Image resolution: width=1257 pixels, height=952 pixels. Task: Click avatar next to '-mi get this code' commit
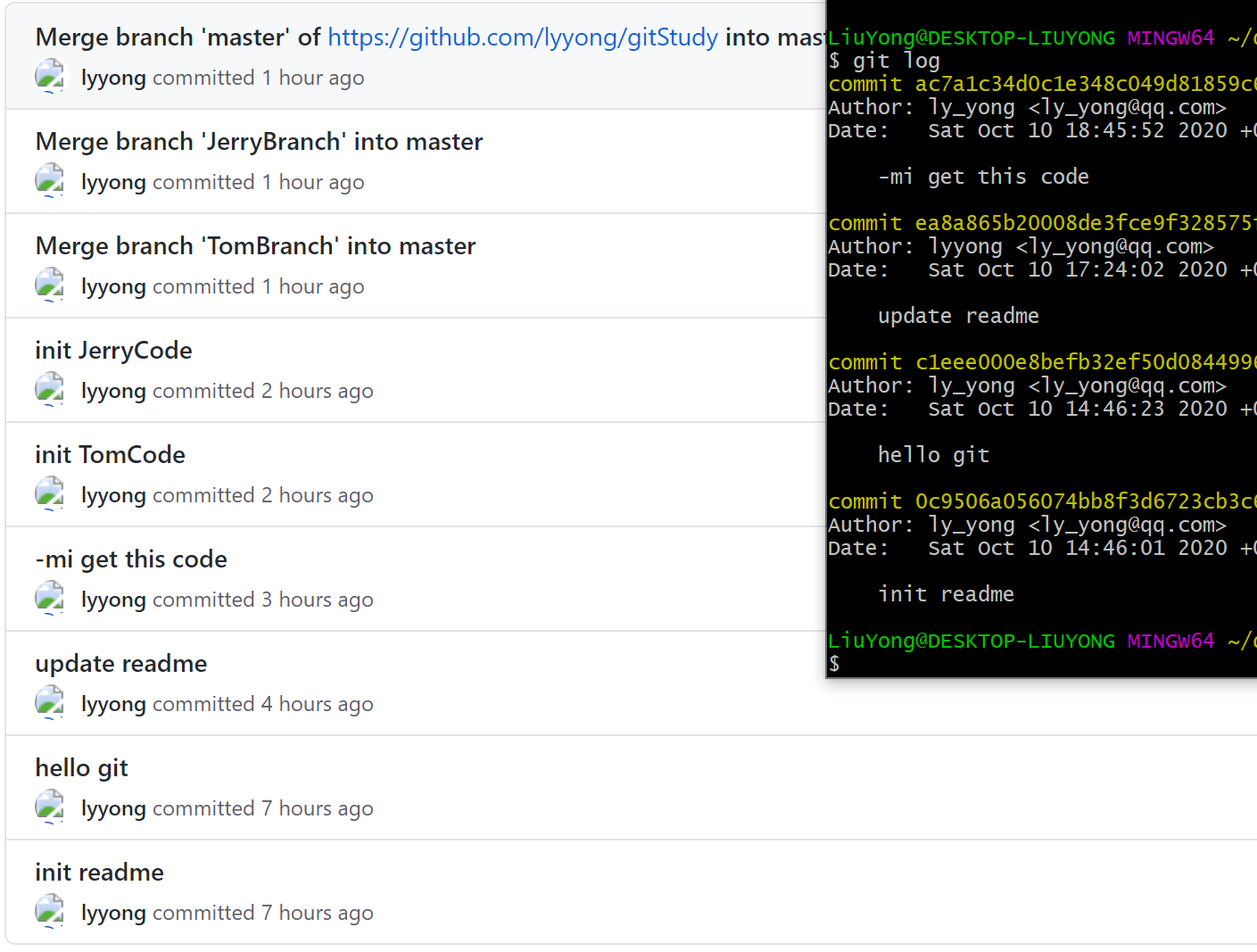[x=50, y=599]
